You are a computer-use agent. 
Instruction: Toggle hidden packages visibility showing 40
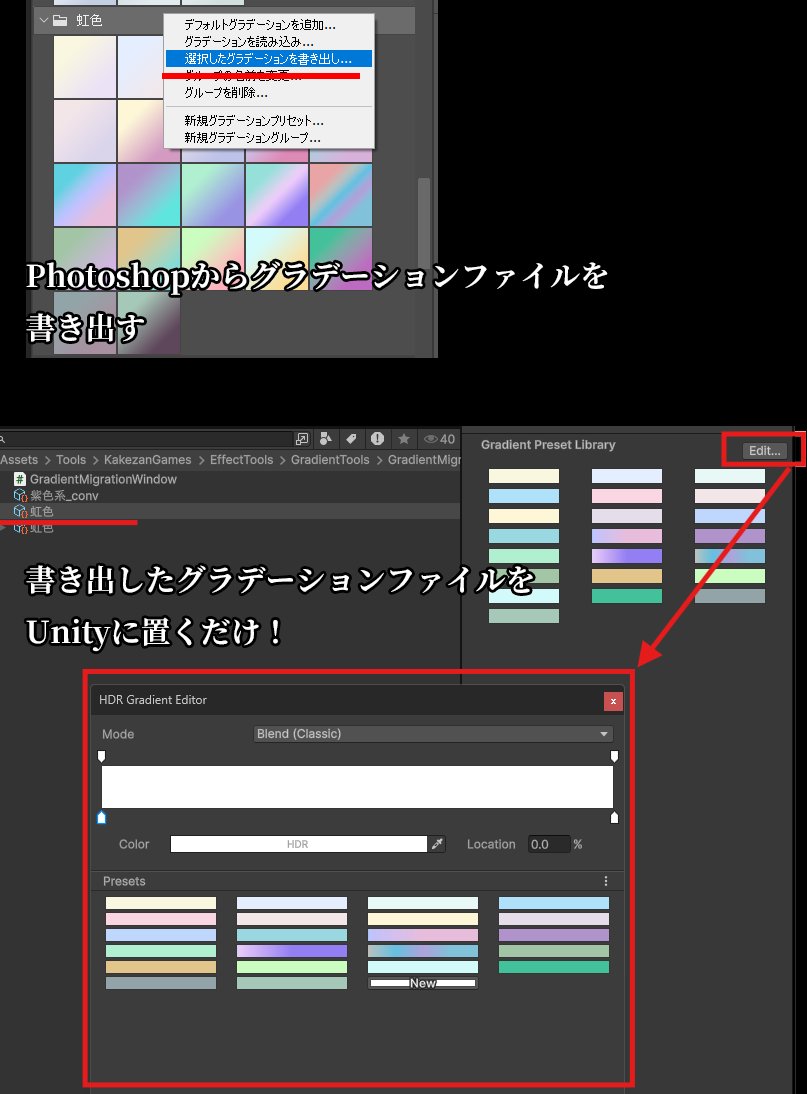tap(439, 439)
